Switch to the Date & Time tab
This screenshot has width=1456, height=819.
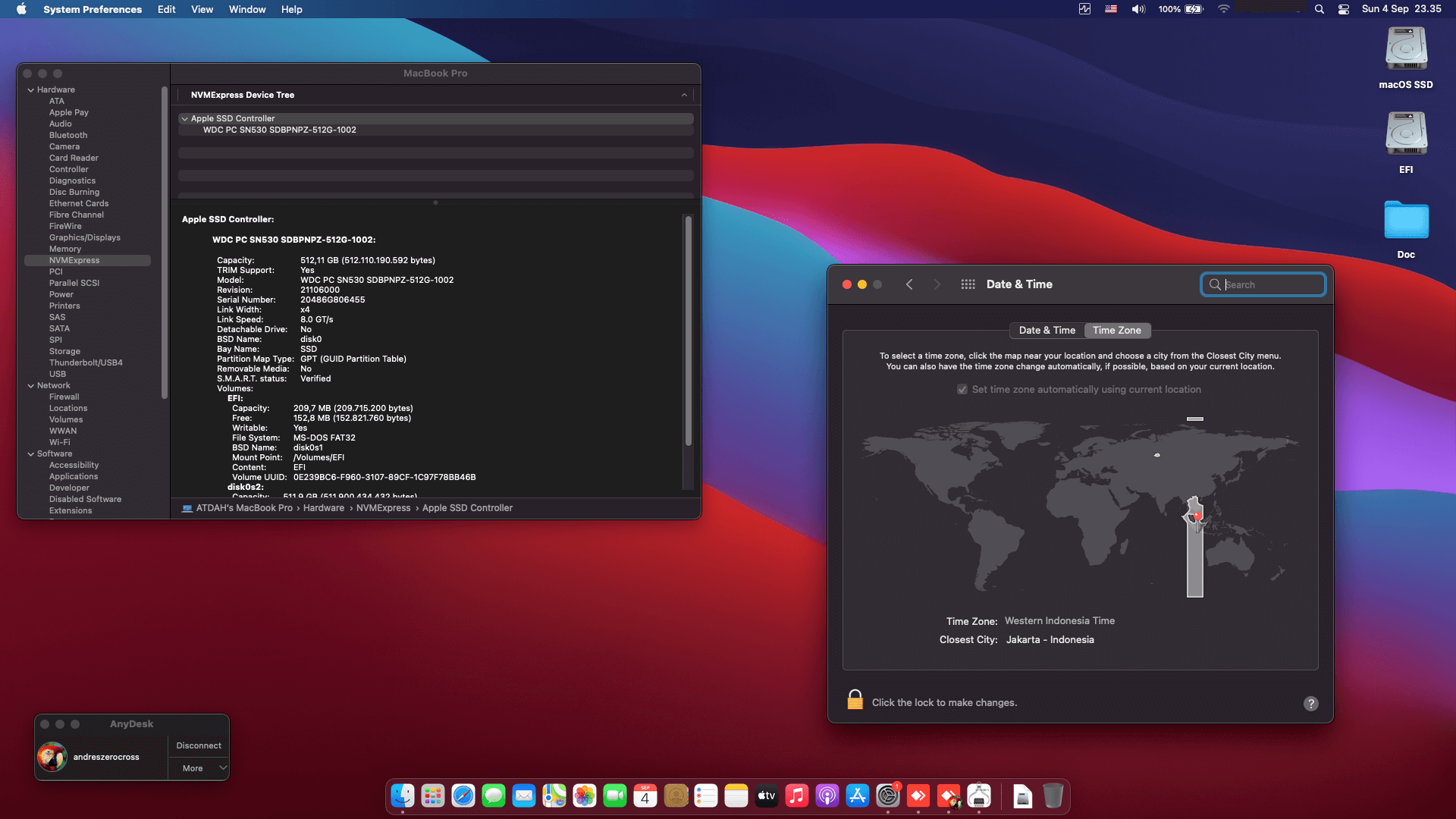pyautogui.click(x=1046, y=330)
